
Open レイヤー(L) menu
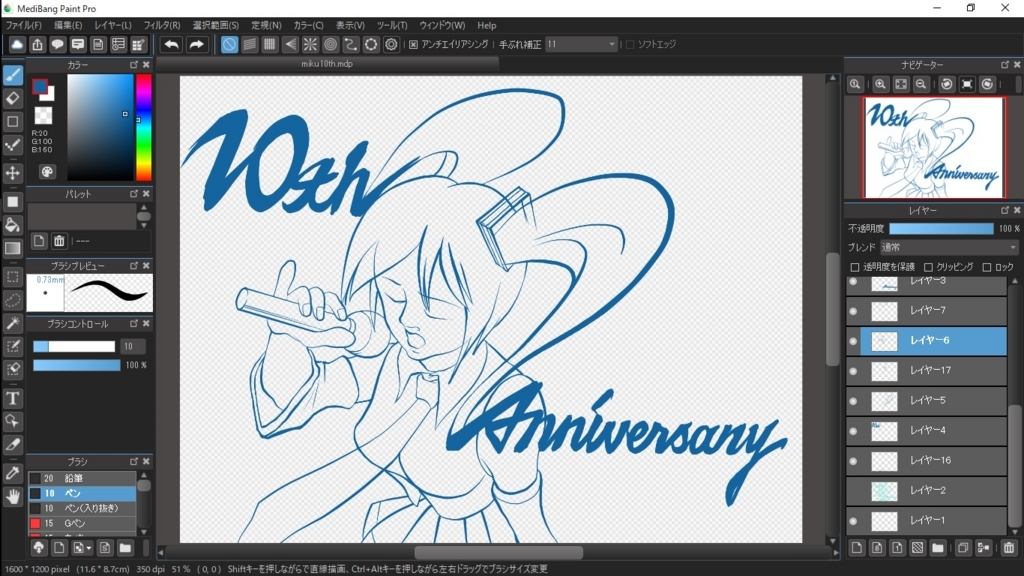[113, 25]
